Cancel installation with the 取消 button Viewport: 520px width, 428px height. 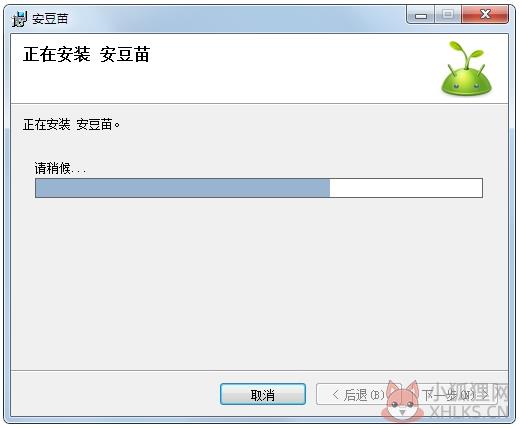coord(263,394)
